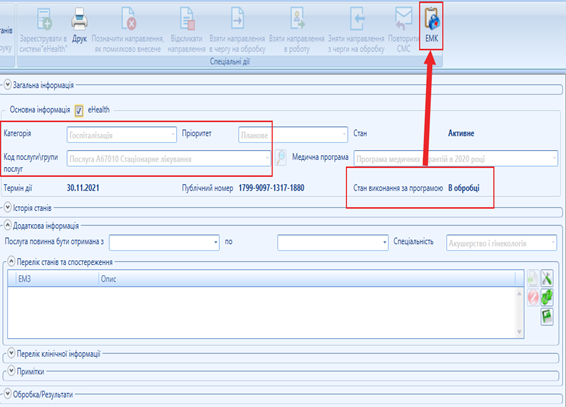Click the Друк printer icon
Image resolution: width=566 pixels, height=407 pixels.
coord(79,19)
